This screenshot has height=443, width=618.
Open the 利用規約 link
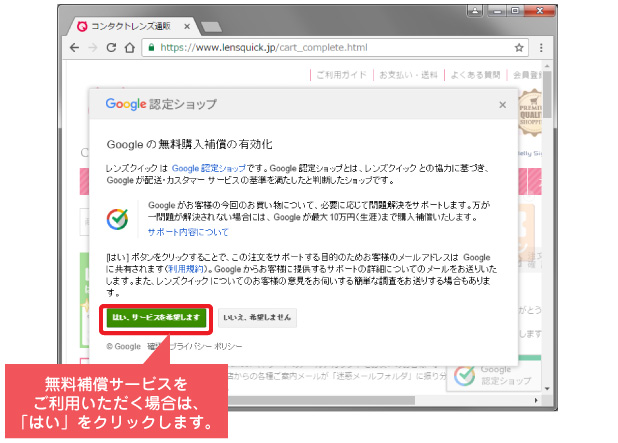click(186, 269)
